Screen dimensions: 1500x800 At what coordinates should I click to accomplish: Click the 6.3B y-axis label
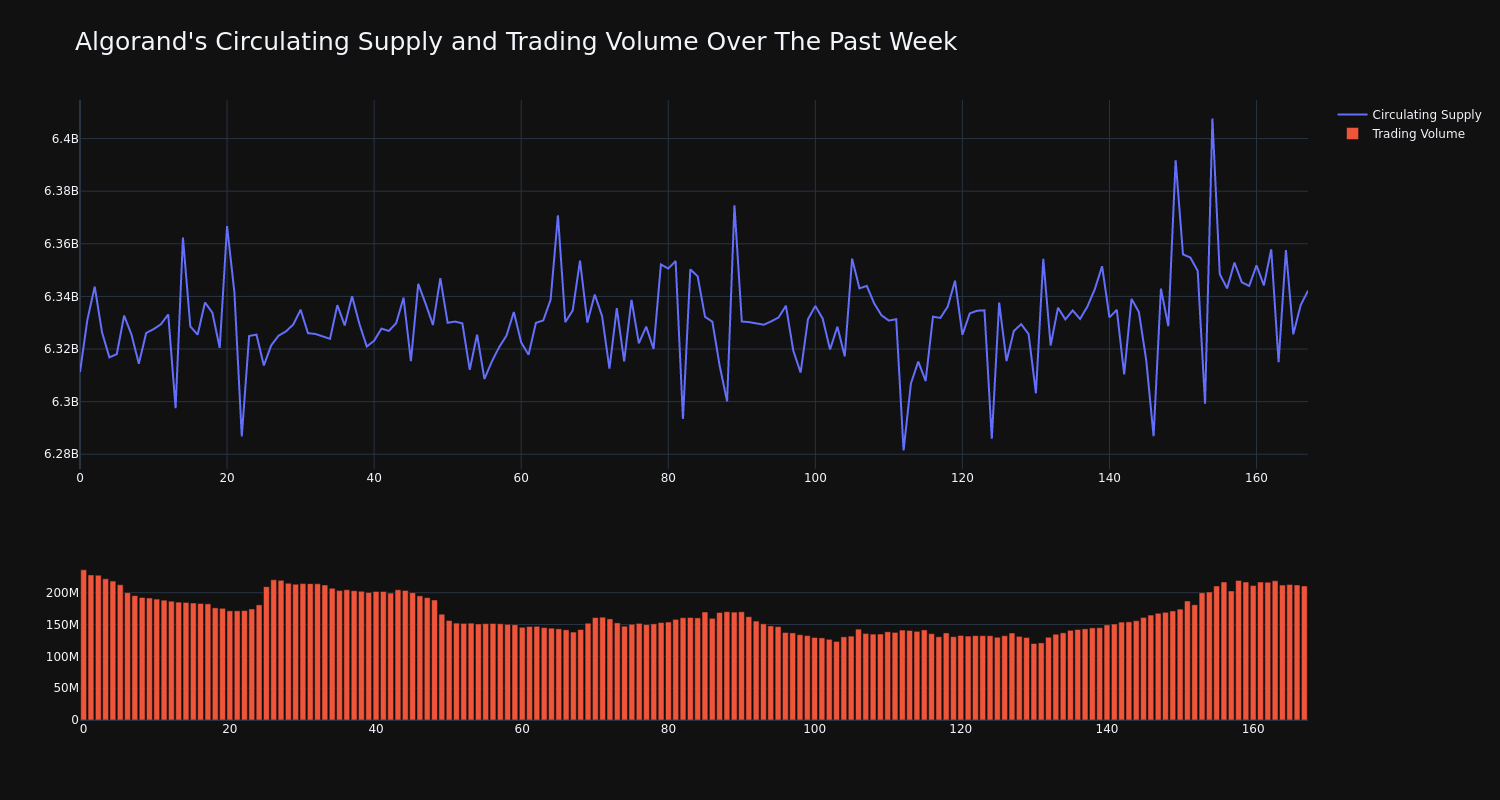[x=65, y=402]
